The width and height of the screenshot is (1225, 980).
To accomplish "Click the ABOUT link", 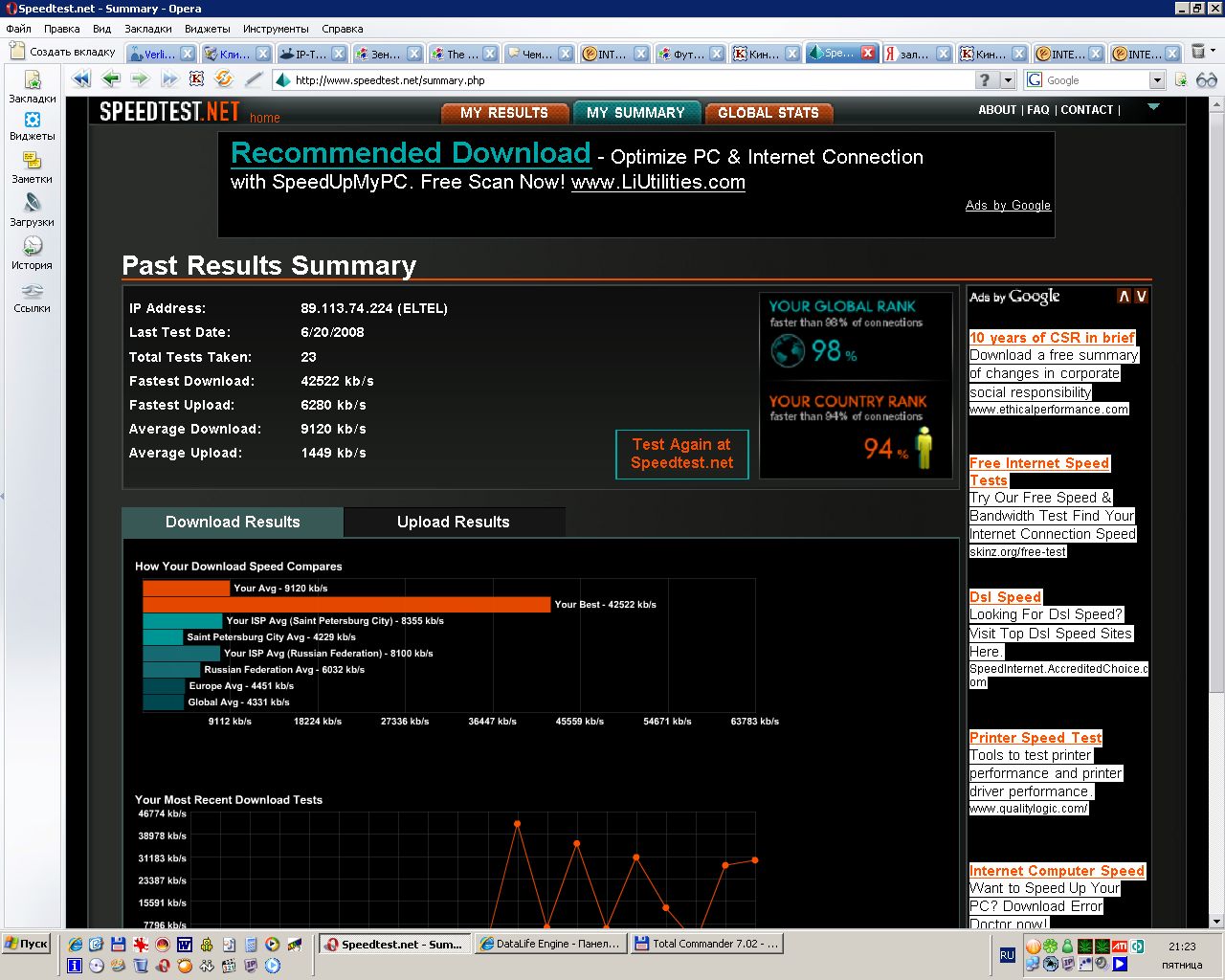I will (997, 110).
